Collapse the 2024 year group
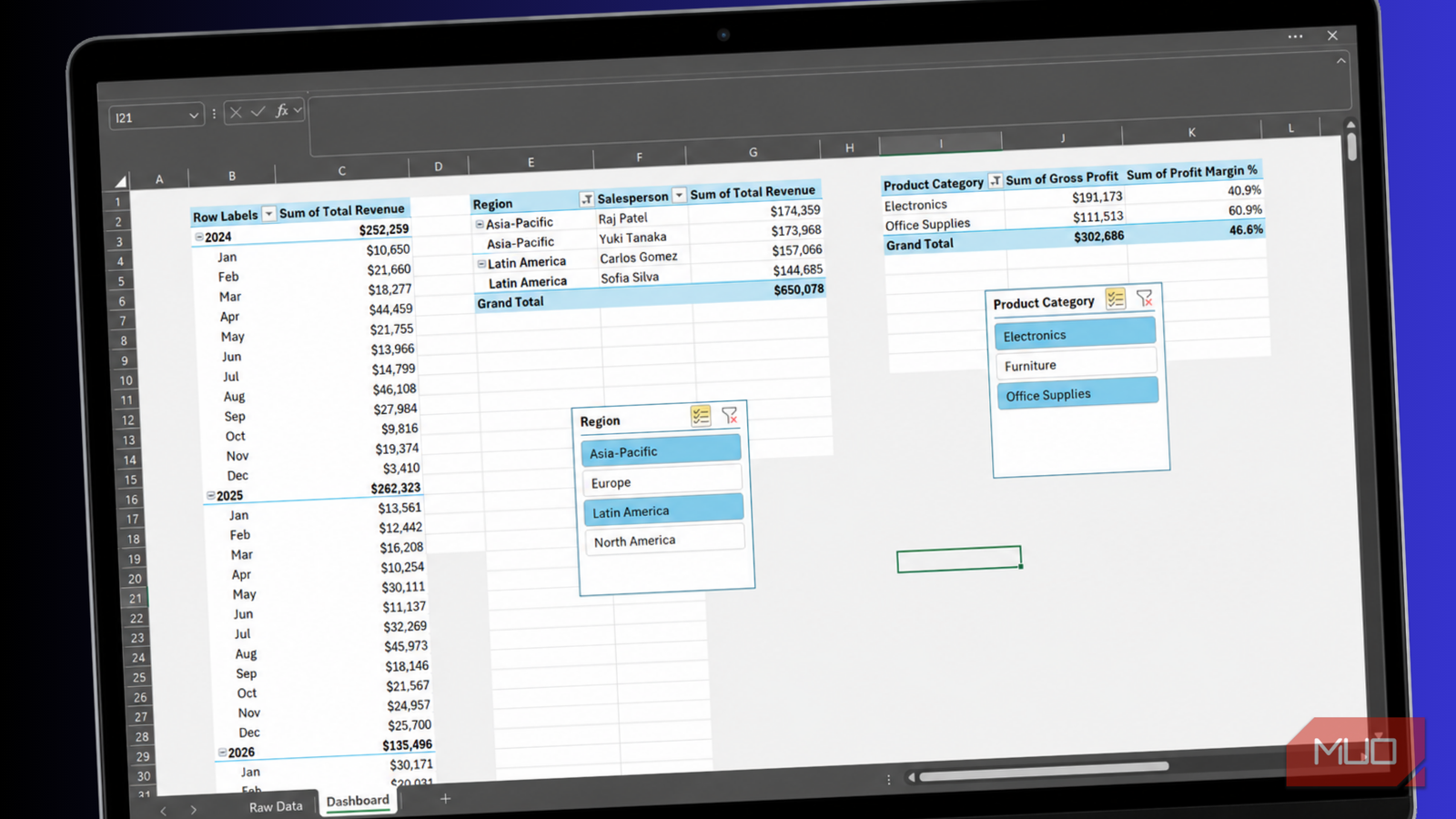1456x819 pixels. point(198,237)
